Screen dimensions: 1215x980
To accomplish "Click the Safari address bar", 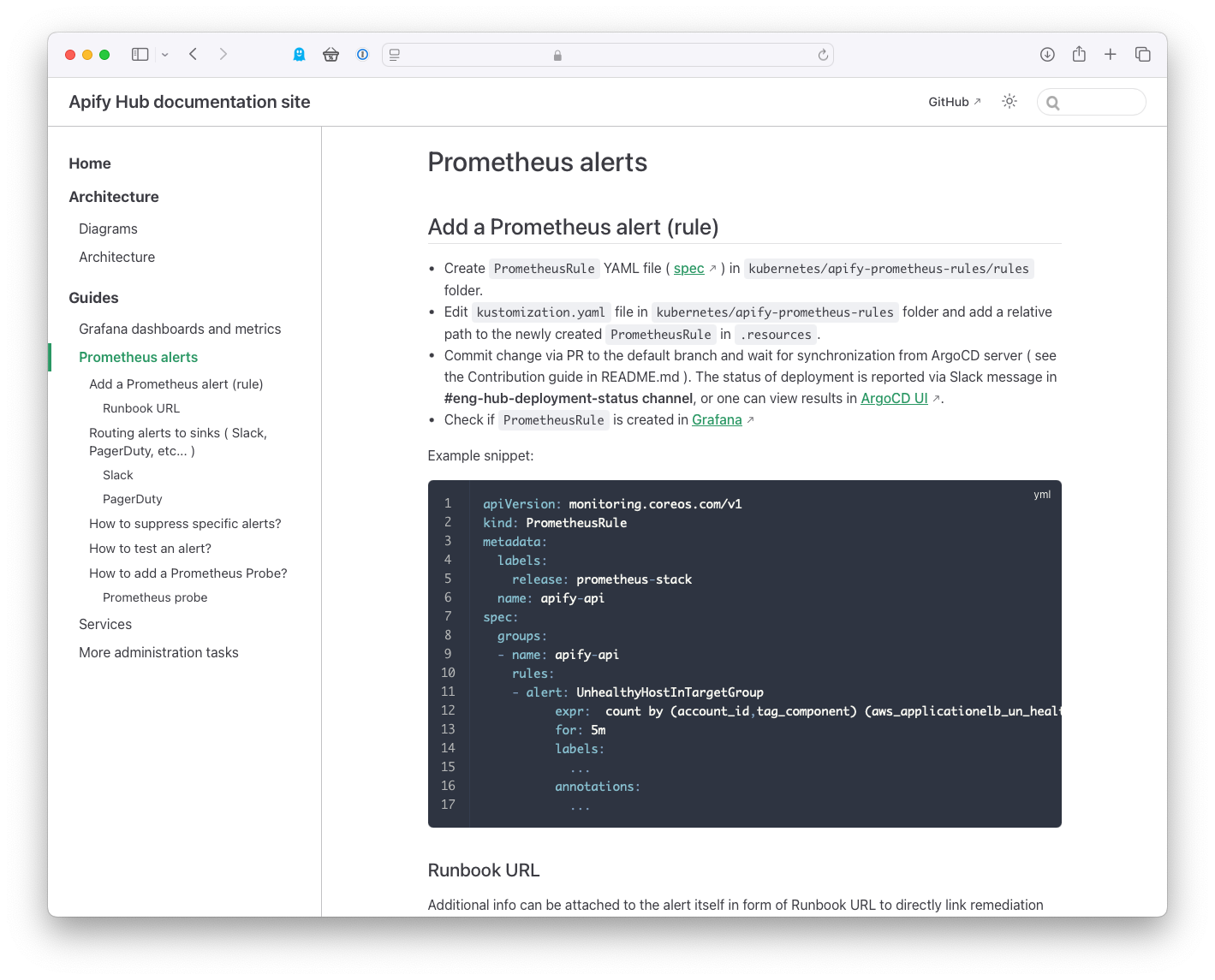I will (608, 55).
